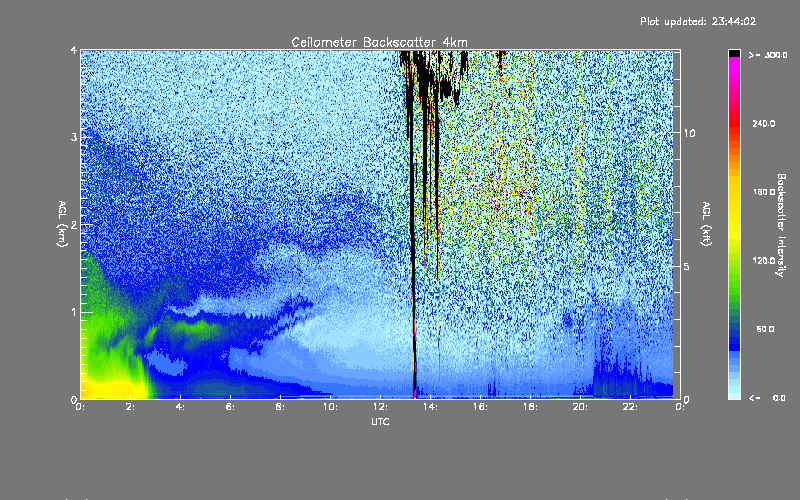This screenshot has height=500, width=800.
Task: Click the '1' km tick on left axis
Action: point(74,312)
